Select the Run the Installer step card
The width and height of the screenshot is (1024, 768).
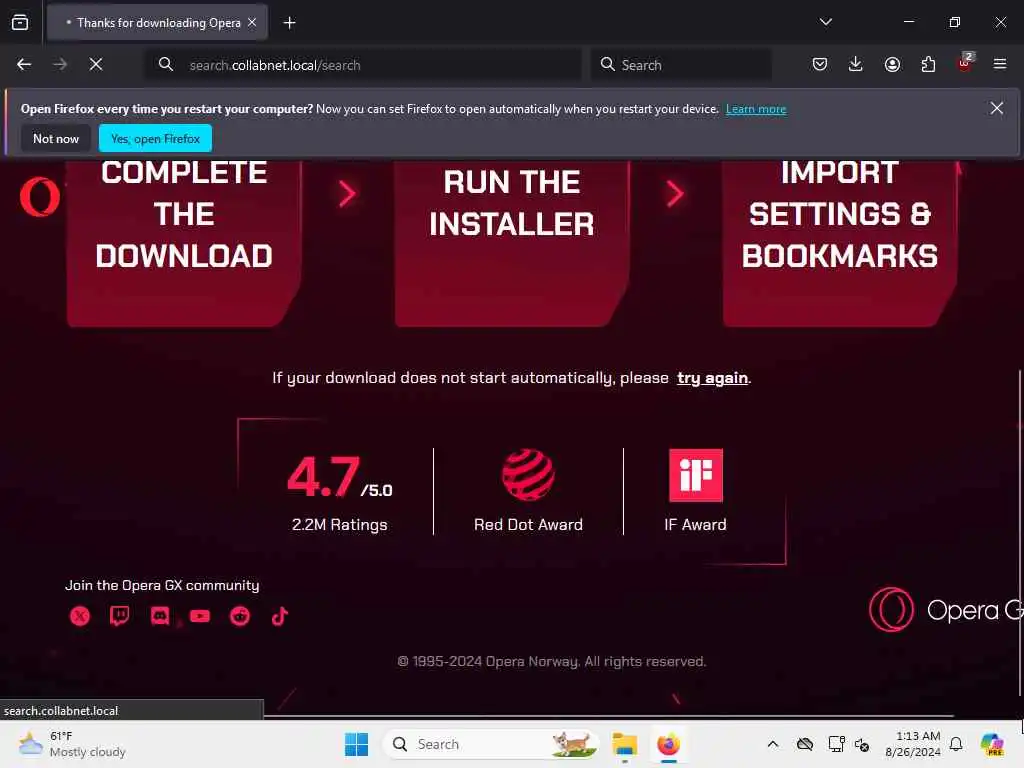point(512,242)
